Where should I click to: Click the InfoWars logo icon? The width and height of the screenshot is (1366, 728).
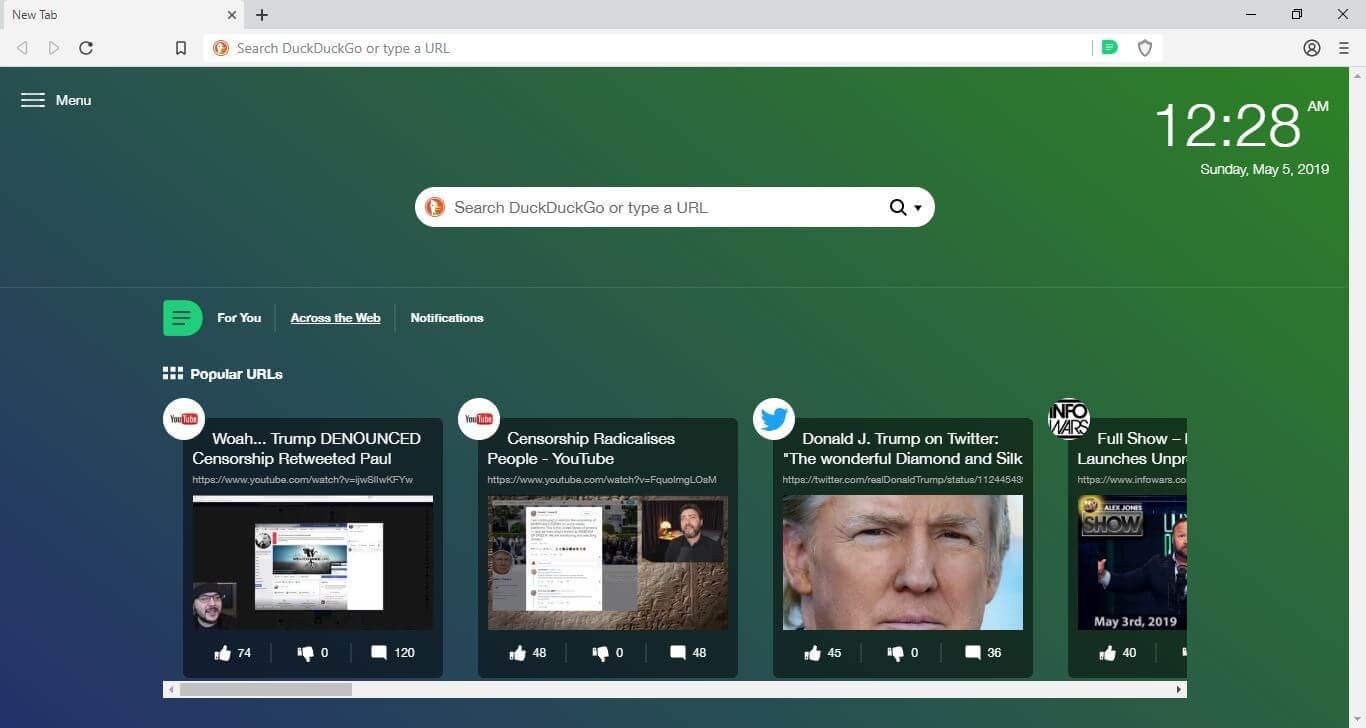click(1069, 419)
